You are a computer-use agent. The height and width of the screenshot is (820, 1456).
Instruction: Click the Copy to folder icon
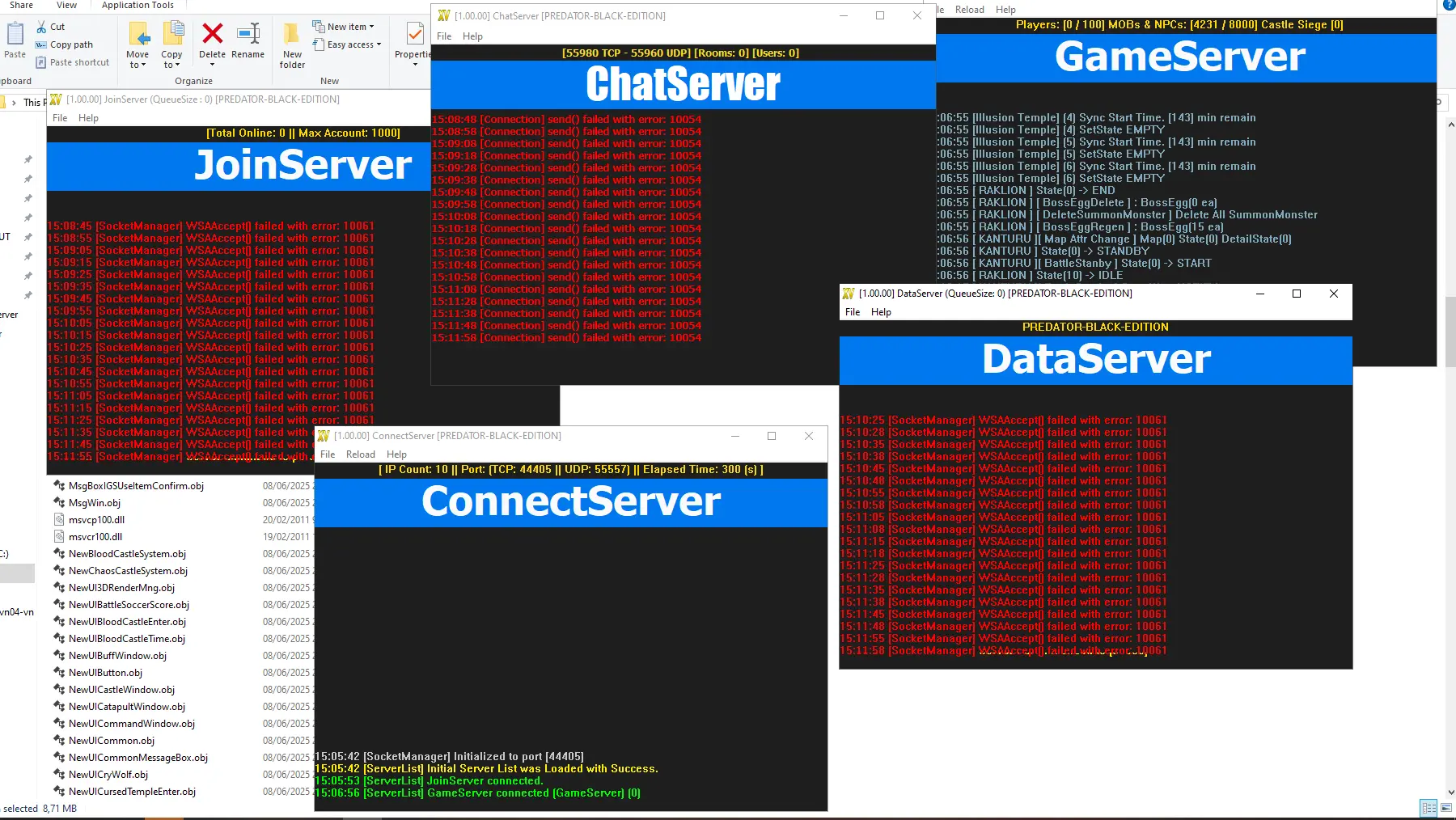click(172, 35)
